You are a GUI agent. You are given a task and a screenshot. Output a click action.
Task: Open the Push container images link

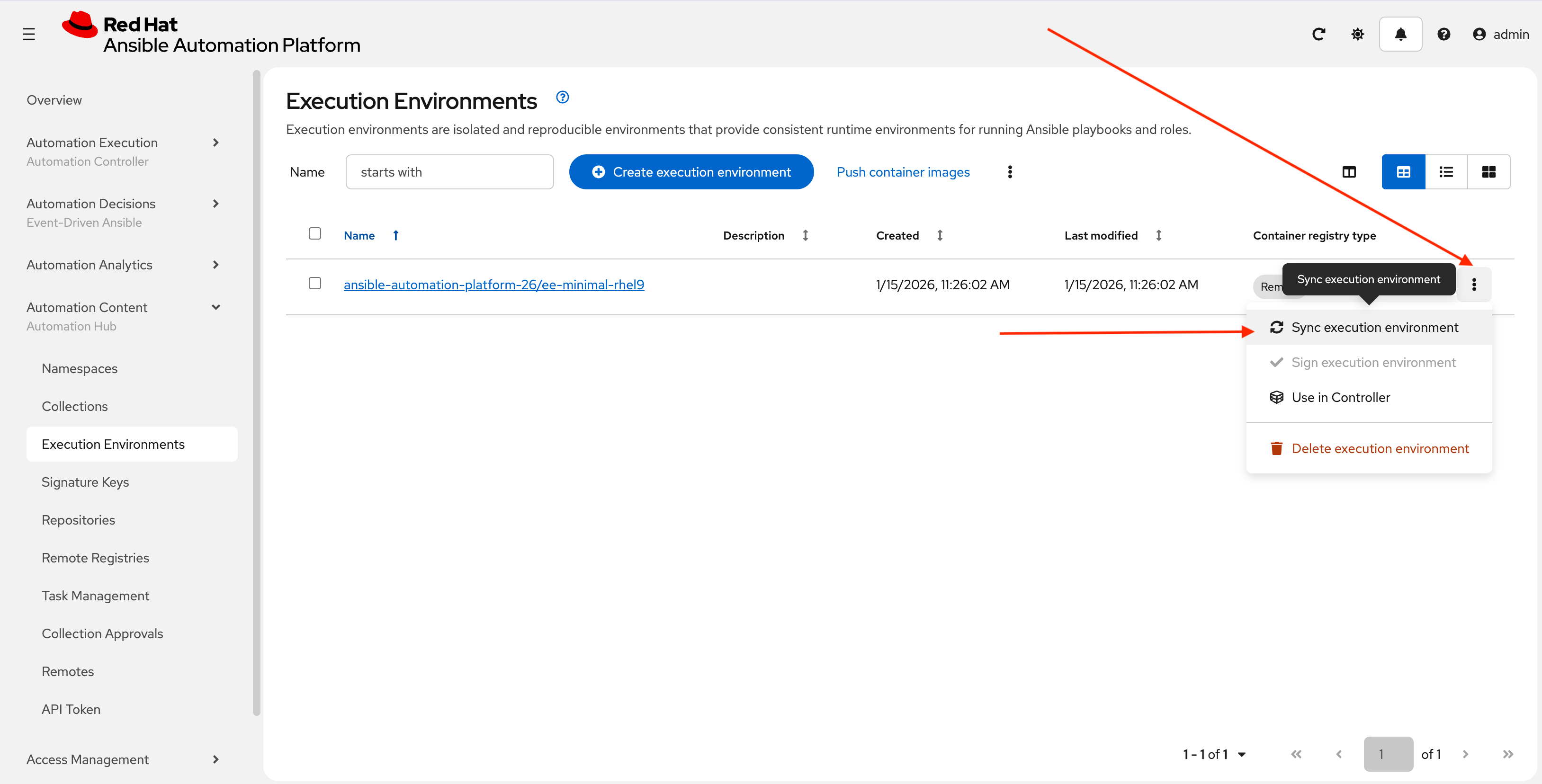[x=903, y=172]
